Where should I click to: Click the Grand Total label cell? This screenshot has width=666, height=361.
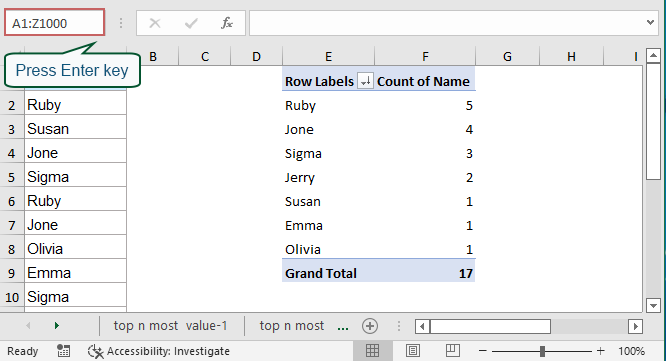coord(328,273)
